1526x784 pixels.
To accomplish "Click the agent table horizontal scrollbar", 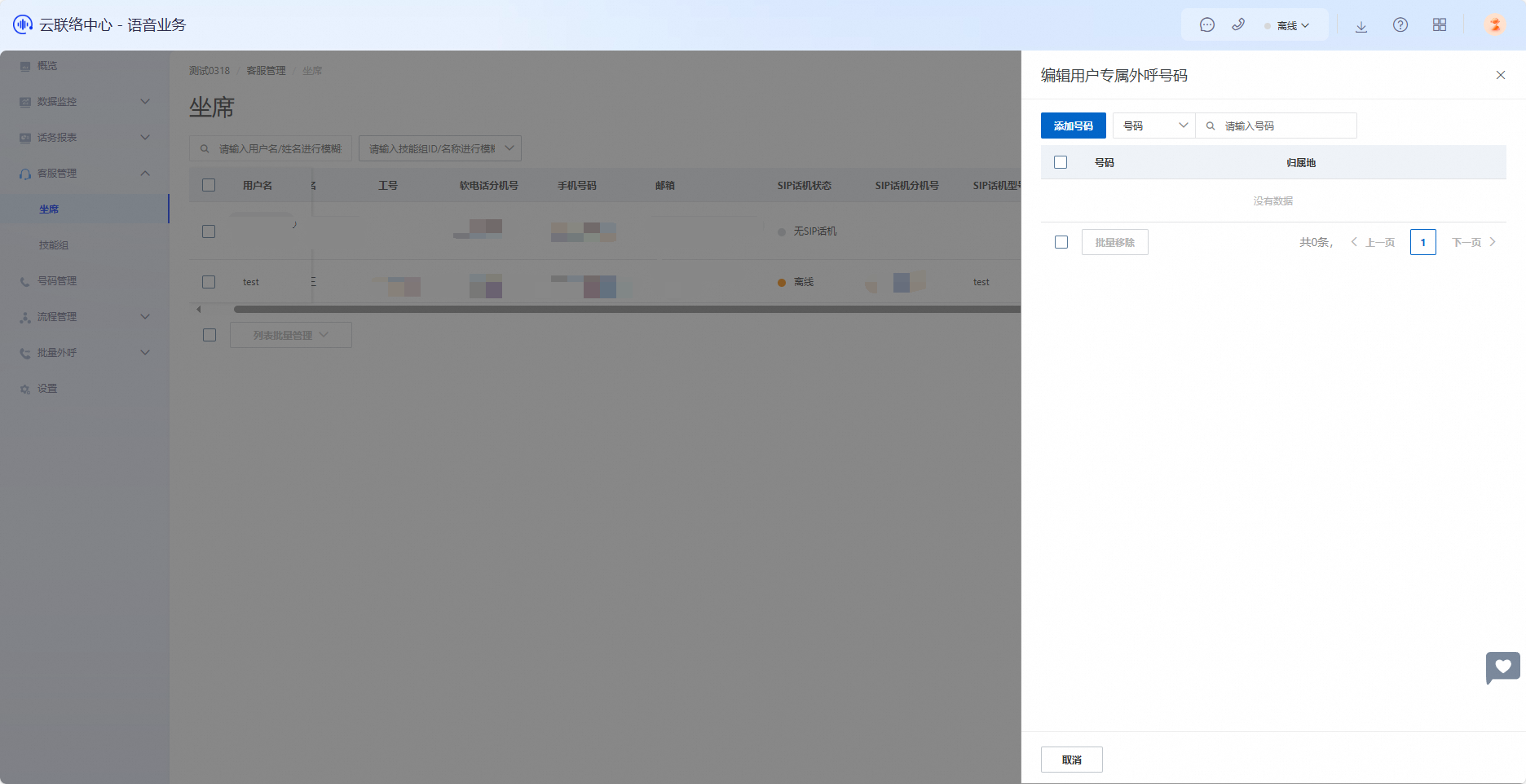I will point(627,310).
